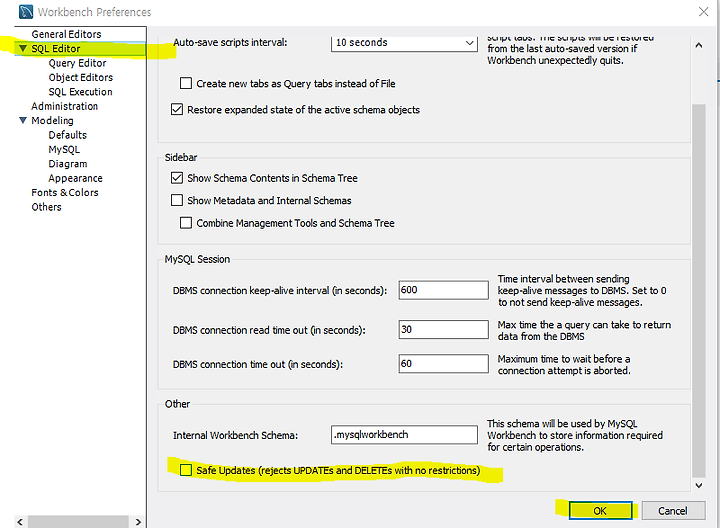Image resolution: width=720 pixels, height=528 pixels.
Task: Click the 'Max time the a query' description text
Action: [584, 331]
